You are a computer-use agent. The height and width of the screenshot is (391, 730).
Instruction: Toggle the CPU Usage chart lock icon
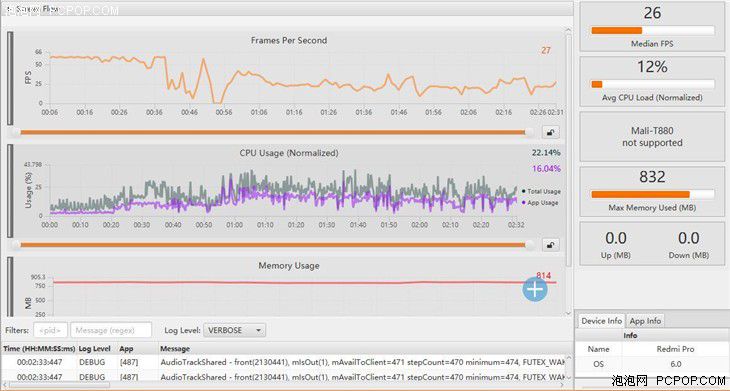coord(551,245)
